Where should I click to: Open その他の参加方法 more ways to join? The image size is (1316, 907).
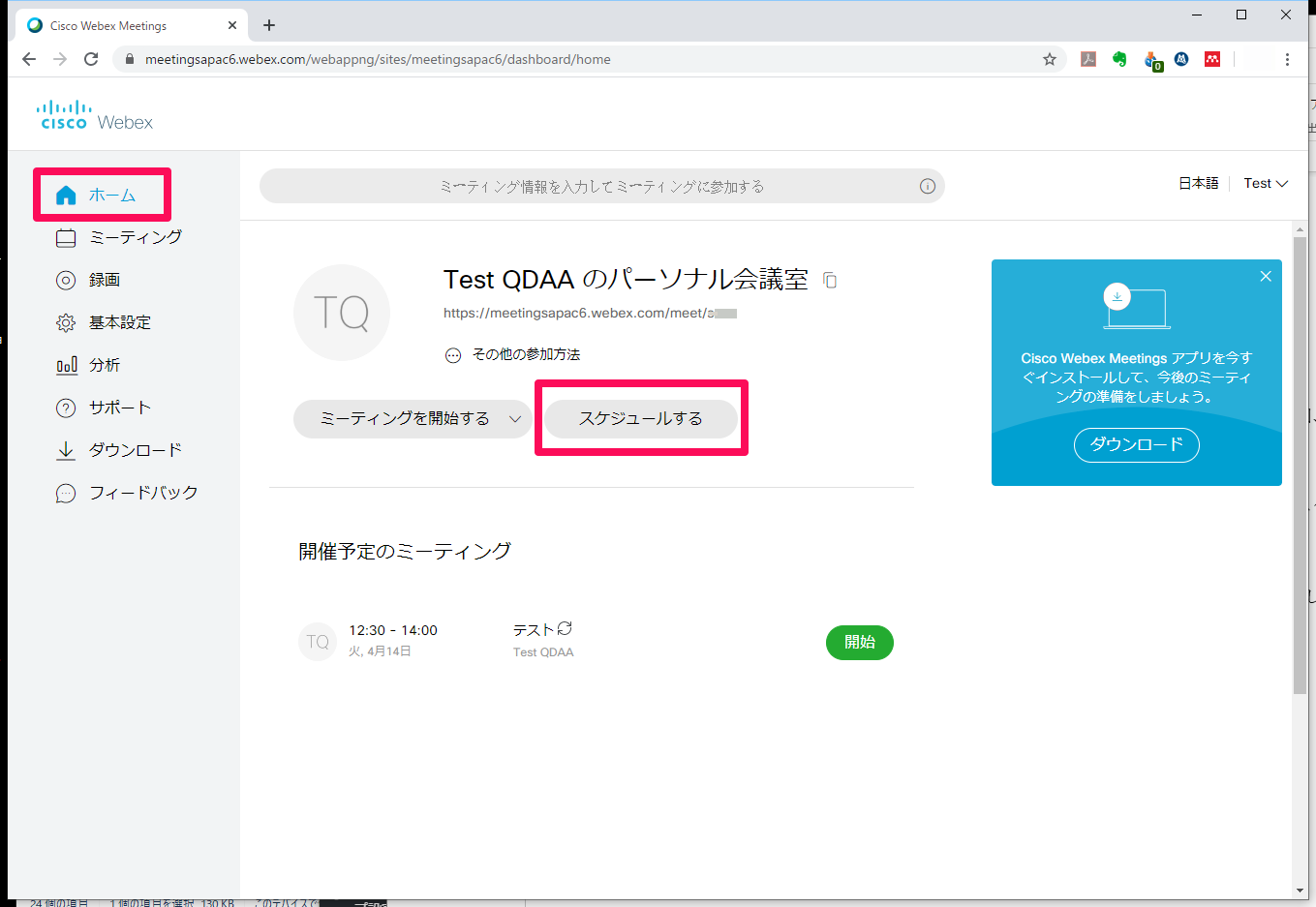[x=526, y=354]
